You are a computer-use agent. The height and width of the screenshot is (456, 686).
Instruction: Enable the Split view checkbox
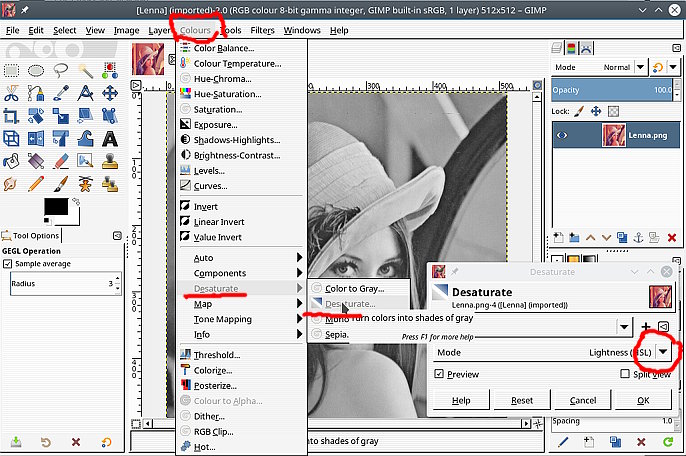tap(625, 374)
